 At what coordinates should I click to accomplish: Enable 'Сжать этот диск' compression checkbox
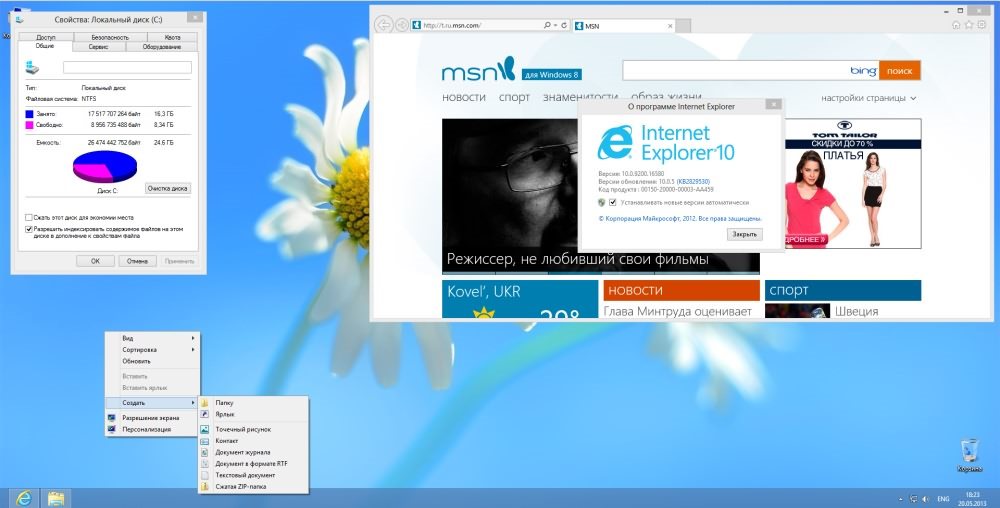(29, 216)
